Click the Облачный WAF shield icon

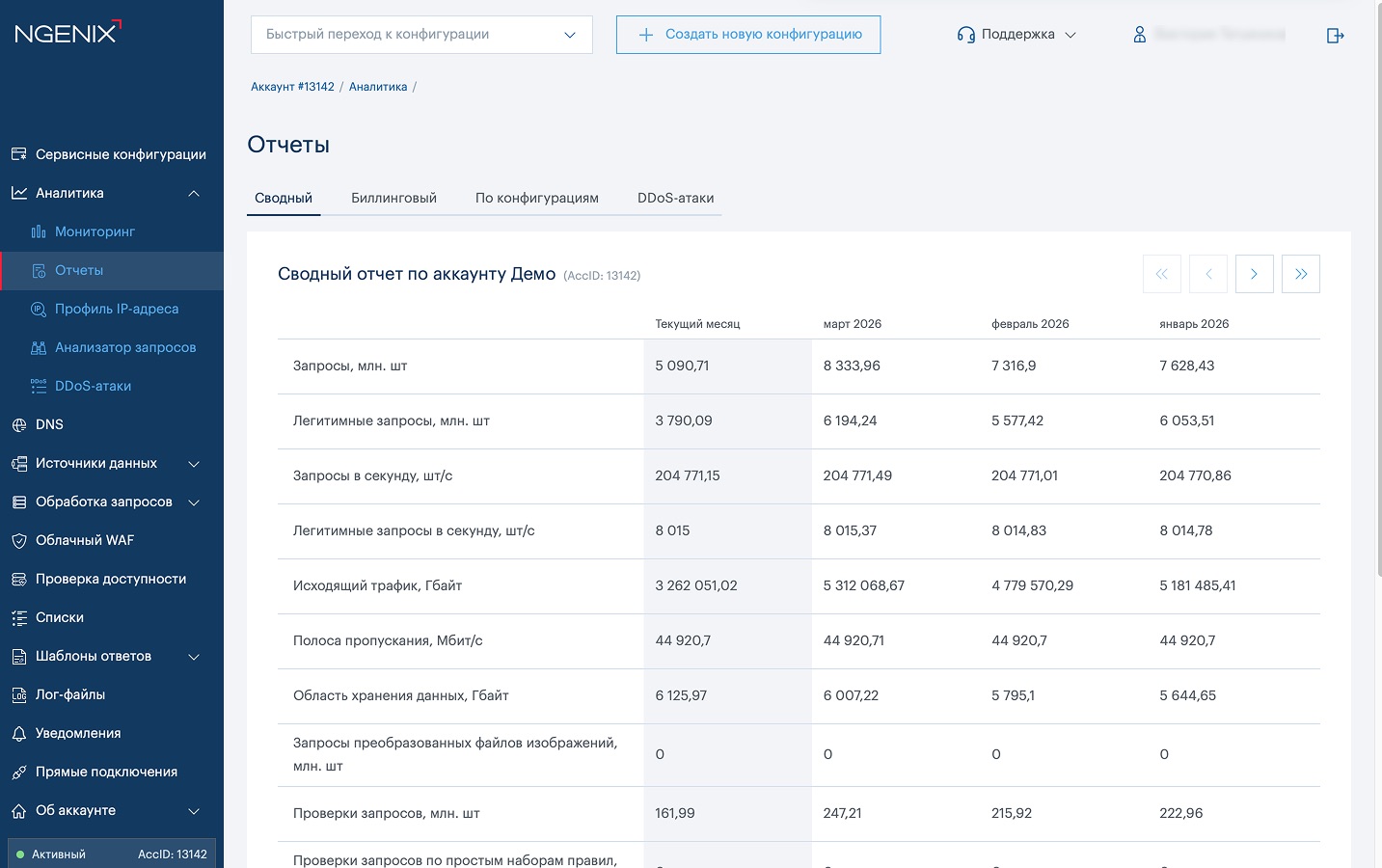click(x=18, y=540)
